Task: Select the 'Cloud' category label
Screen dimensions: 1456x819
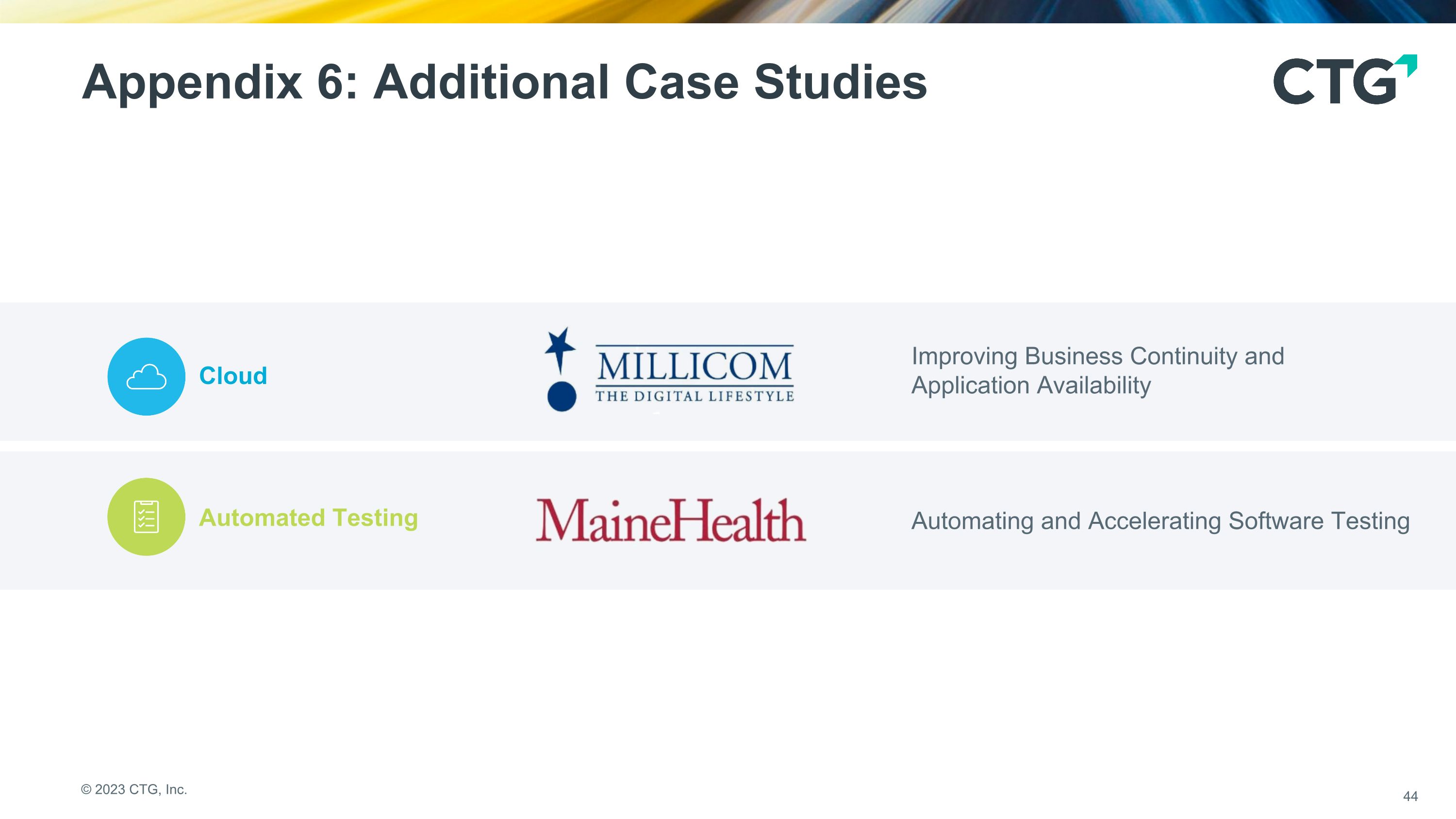Action: point(233,376)
